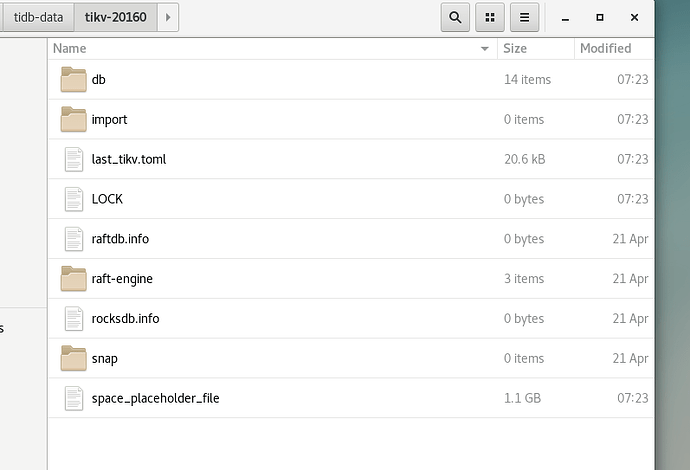Click the raftdb.info file icon
Viewport: 690px width, 470px height.
73,239
